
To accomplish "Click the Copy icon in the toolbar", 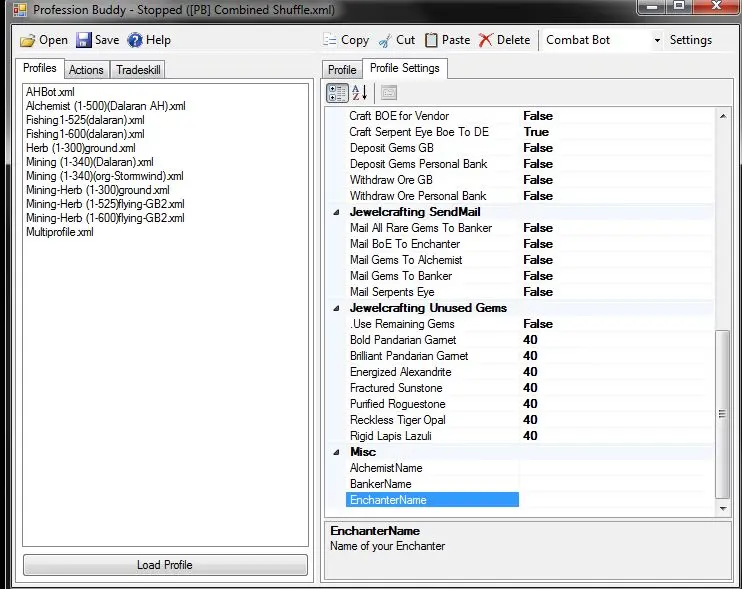I will 330,40.
